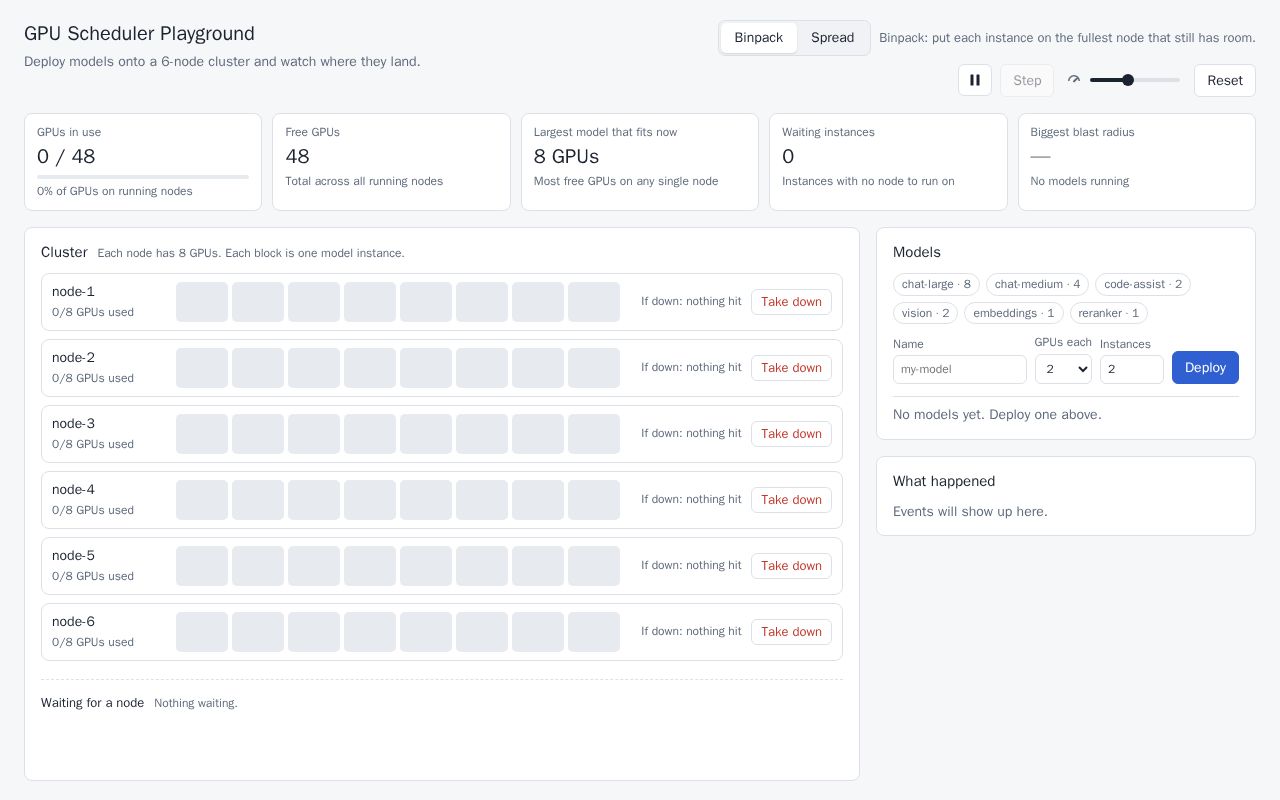Select the reranker · 1 preset
Image resolution: width=1280 pixels, height=800 pixels.
[x=1109, y=313]
